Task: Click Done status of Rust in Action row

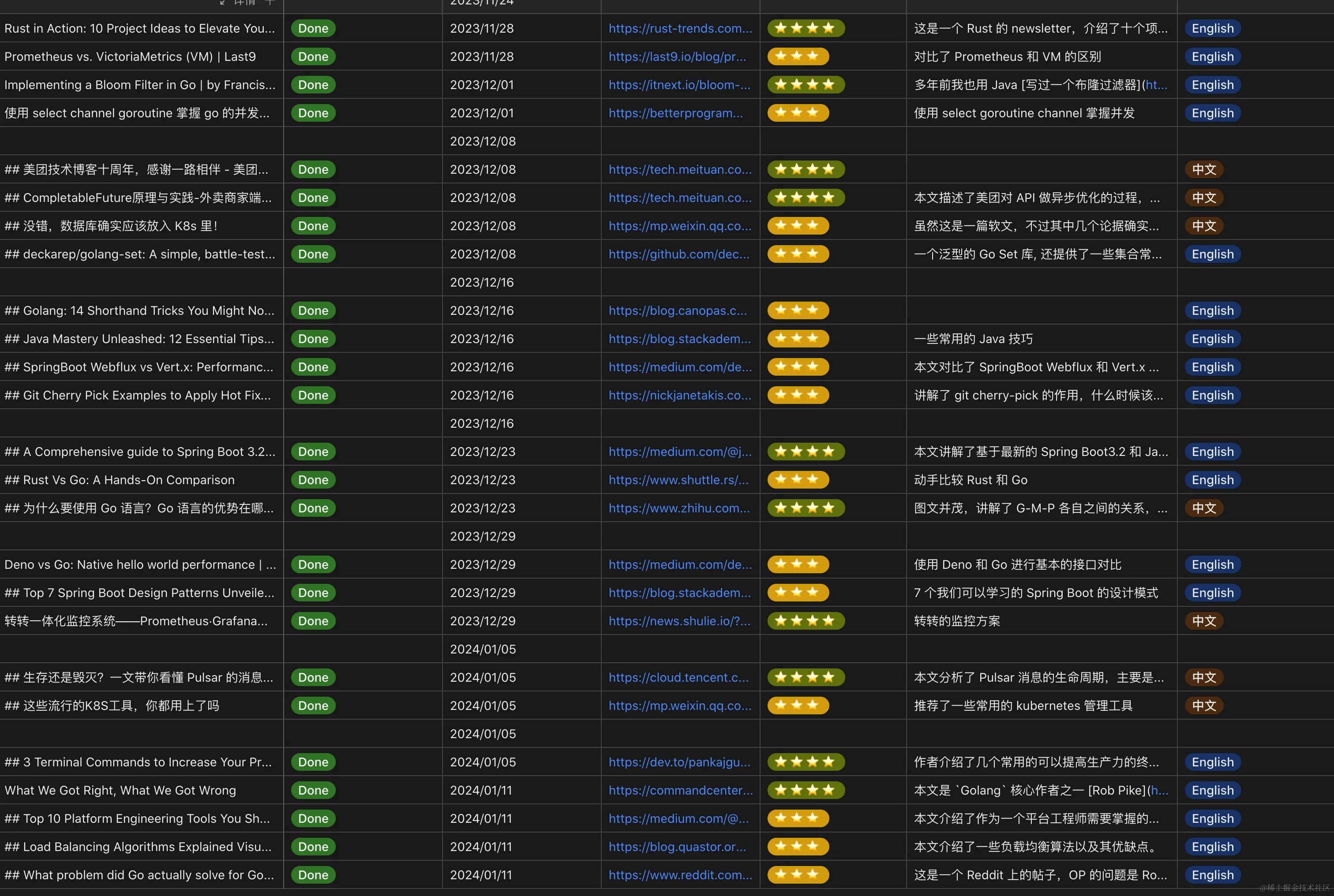Action: [313, 29]
